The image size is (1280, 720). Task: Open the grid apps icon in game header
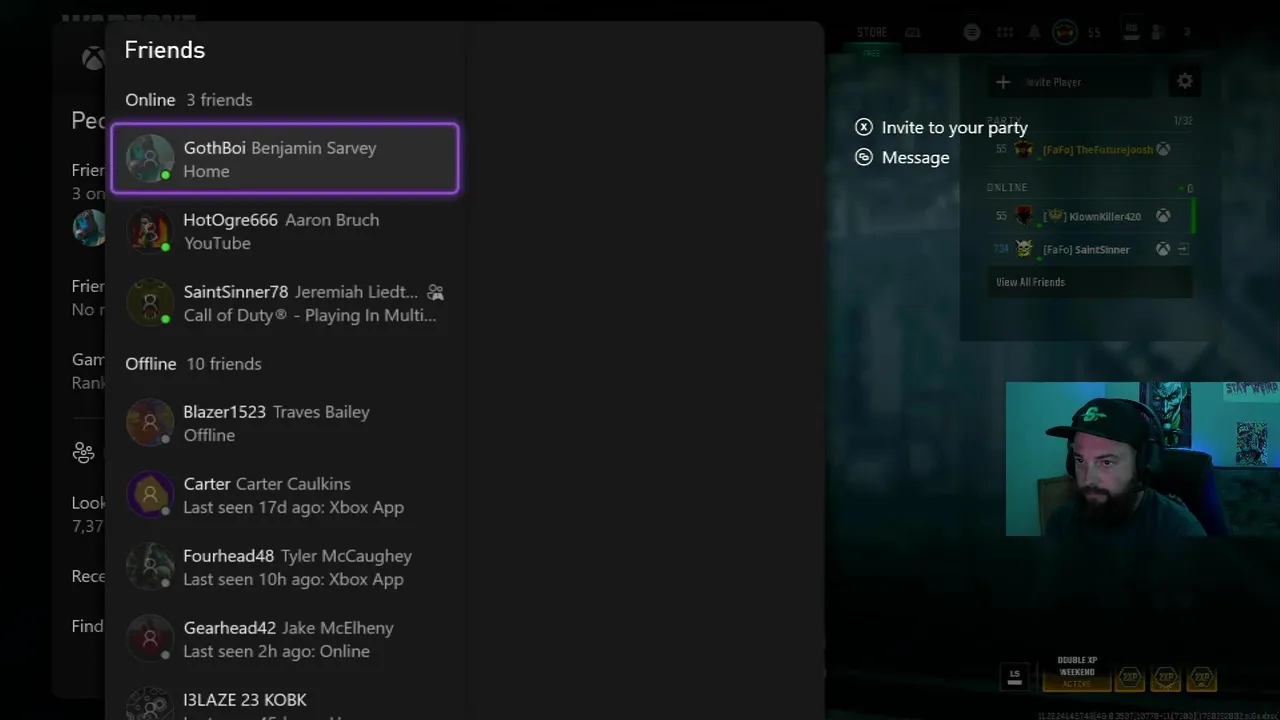pos(1003,32)
